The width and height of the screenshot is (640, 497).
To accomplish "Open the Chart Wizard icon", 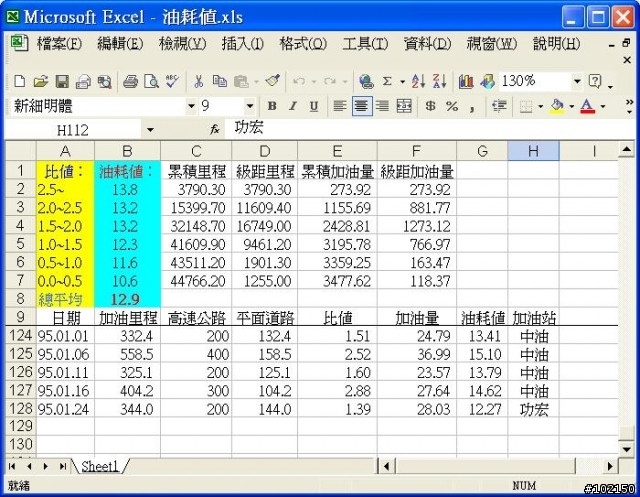I will [466, 82].
